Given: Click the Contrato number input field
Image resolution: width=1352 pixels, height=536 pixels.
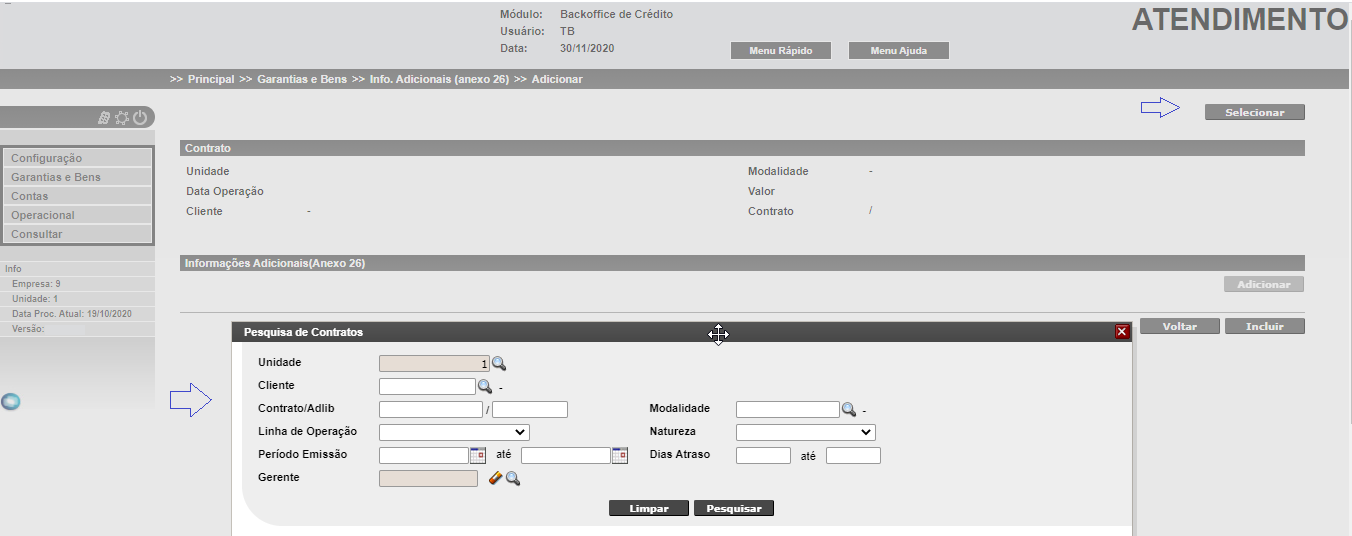Looking at the screenshot, I should 431,409.
